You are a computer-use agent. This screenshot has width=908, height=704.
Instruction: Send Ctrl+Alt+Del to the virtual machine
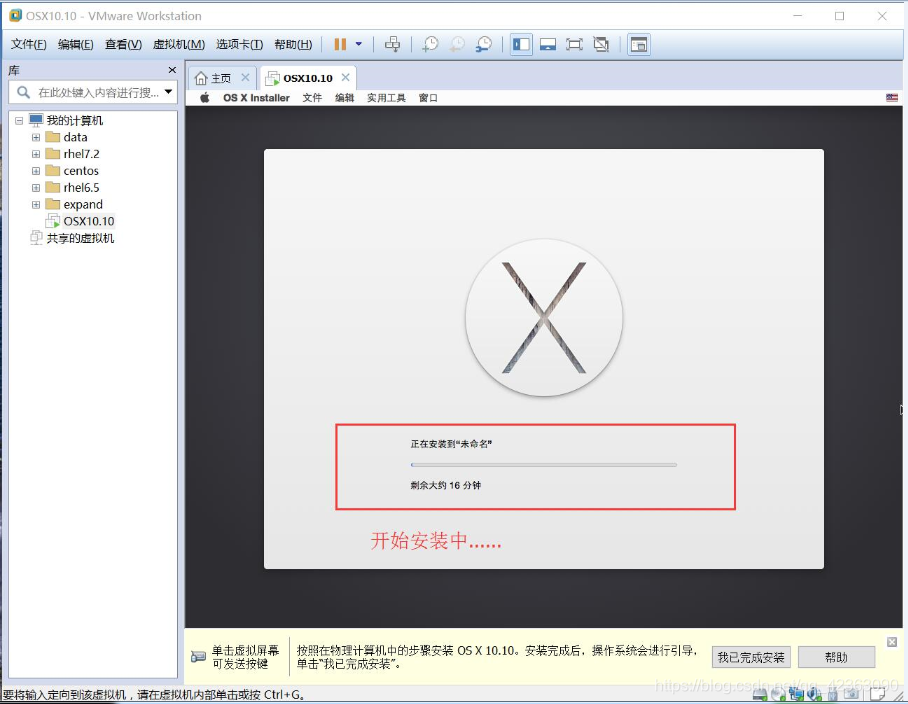click(x=392, y=44)
